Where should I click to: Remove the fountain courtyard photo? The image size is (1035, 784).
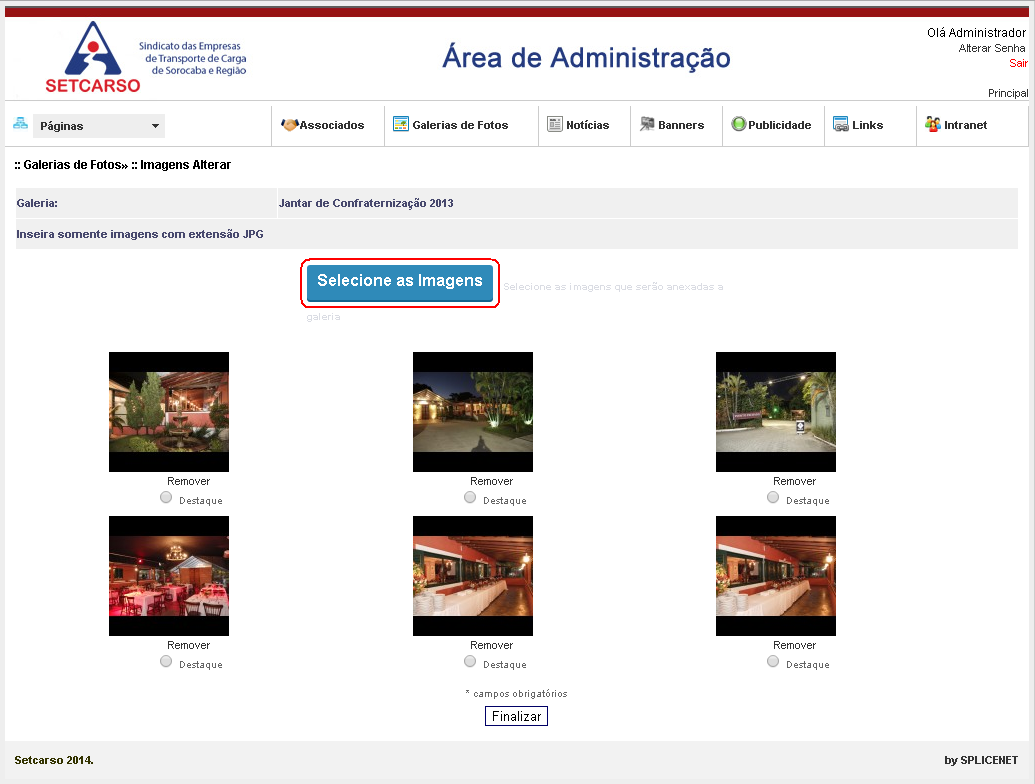pos(188,481)
